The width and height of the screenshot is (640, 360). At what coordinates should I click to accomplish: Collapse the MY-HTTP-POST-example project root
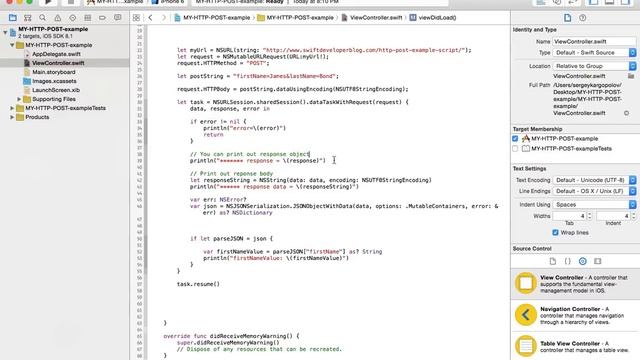tap(5, 32)
